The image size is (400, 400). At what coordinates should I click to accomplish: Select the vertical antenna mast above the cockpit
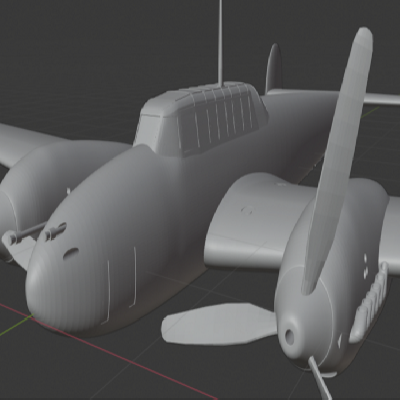(220, 42)
